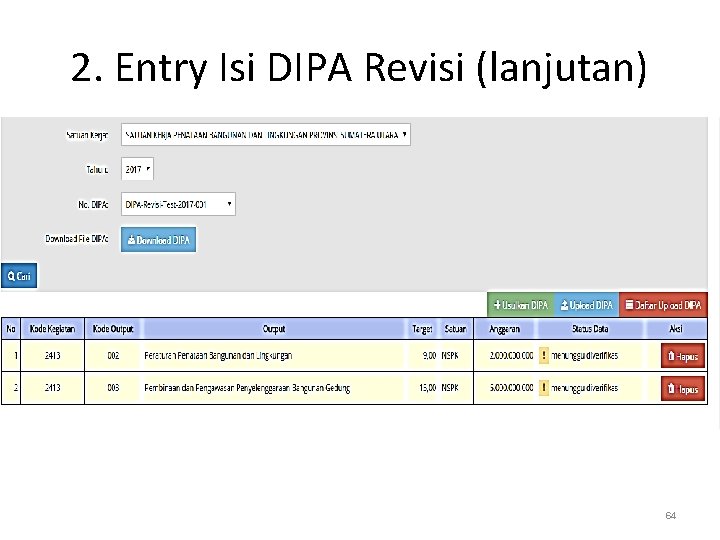
Task: Click the NSPK unit in the 15,00 row
Action: tap(450, 388)
